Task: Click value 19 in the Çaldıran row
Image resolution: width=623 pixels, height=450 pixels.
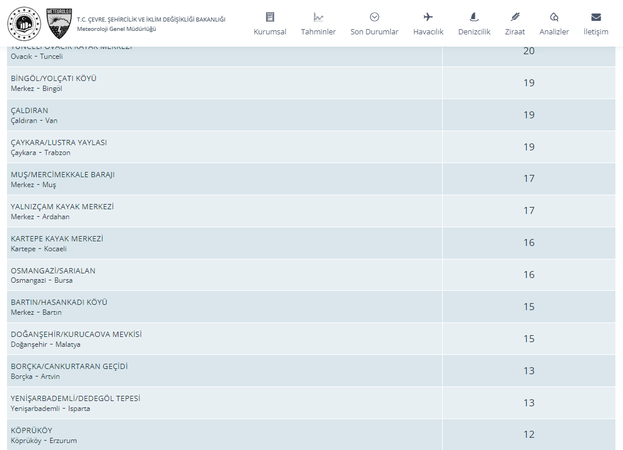Action: pos(529,115)
